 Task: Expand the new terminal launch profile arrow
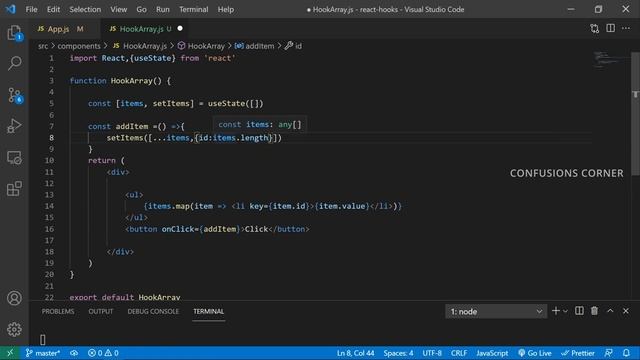[565, 311]
